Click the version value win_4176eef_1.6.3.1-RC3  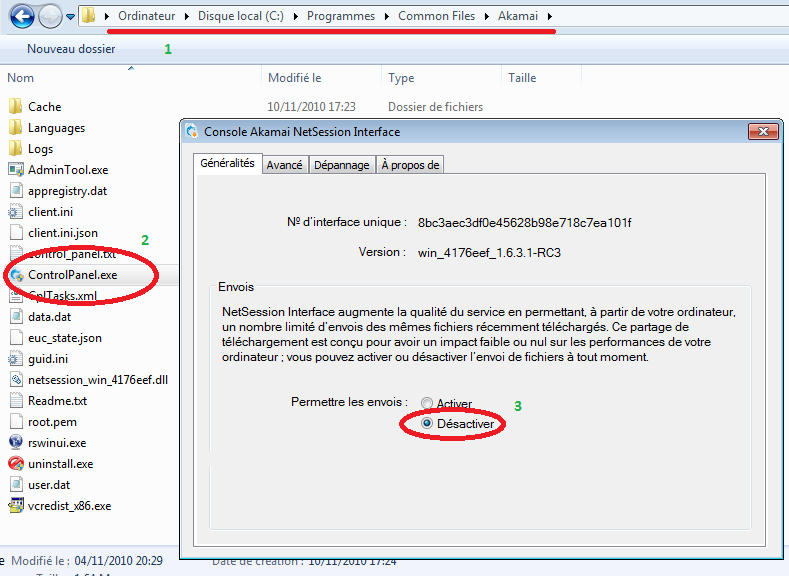click(489, 253)
